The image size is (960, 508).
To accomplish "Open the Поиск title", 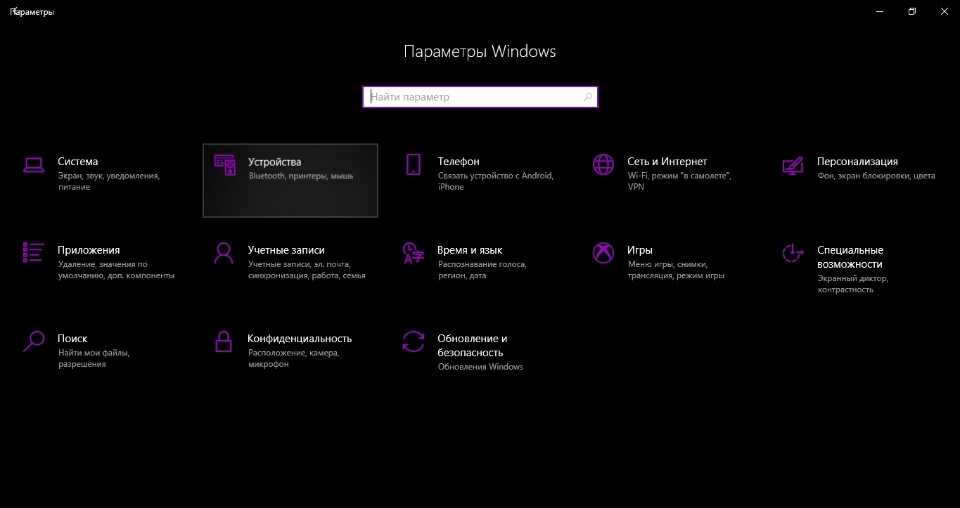I will click(72, 338).
